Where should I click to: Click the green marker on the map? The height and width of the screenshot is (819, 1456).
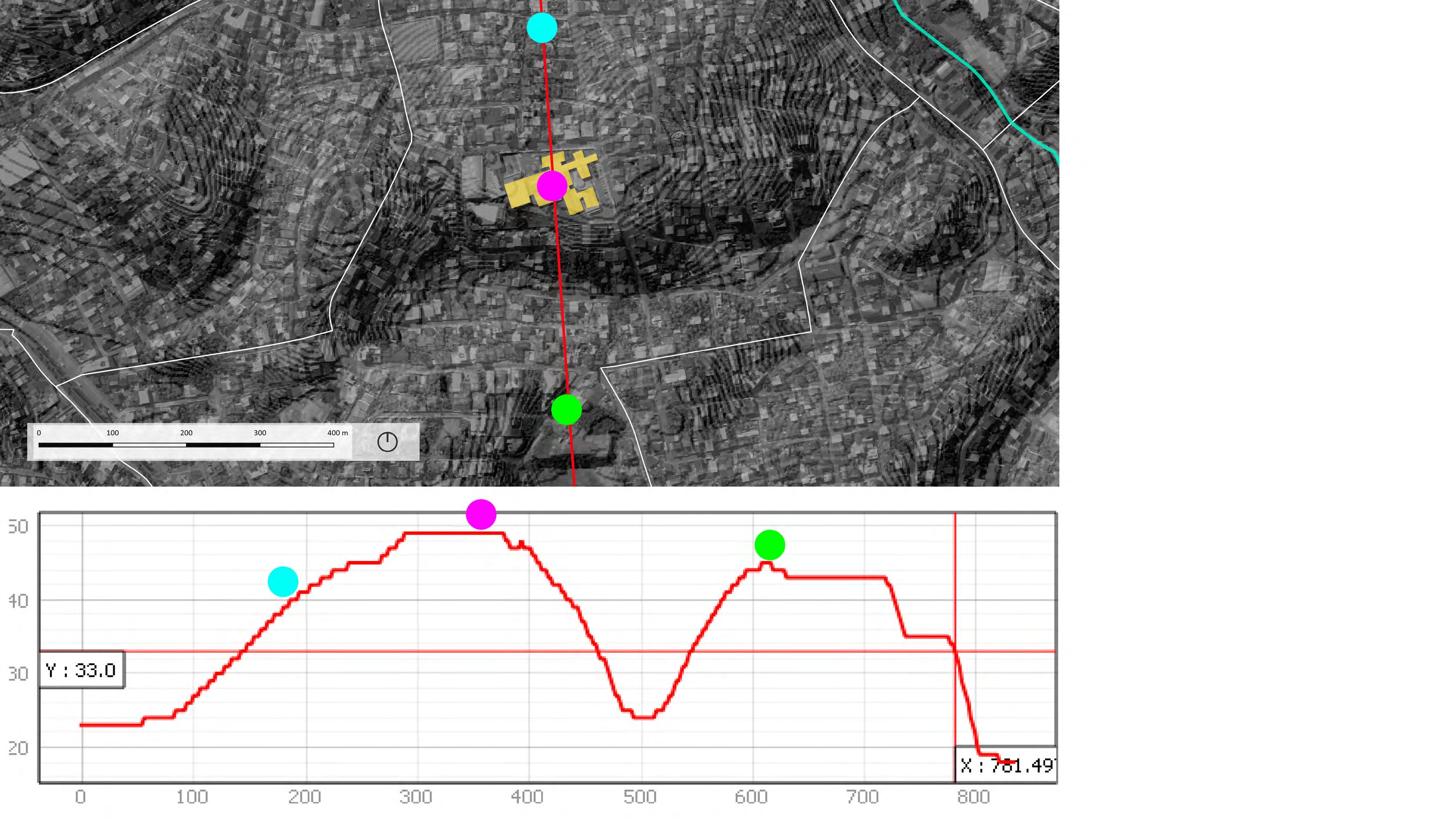(566, 410)
